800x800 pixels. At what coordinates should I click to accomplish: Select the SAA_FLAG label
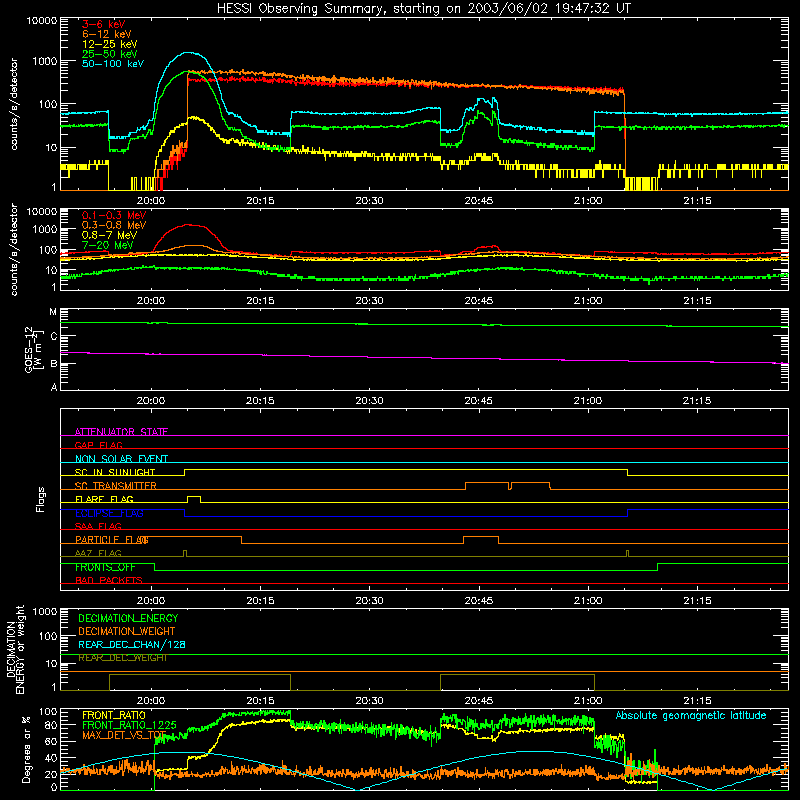(98, 526)
